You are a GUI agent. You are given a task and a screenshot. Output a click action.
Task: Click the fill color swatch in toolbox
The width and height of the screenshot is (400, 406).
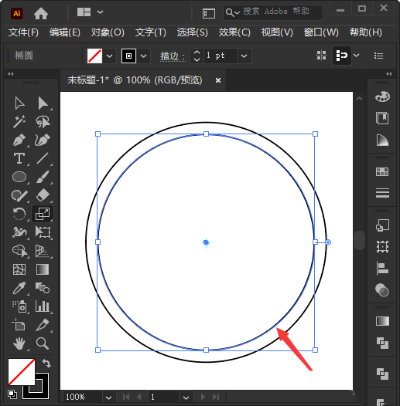click(22, 372)
